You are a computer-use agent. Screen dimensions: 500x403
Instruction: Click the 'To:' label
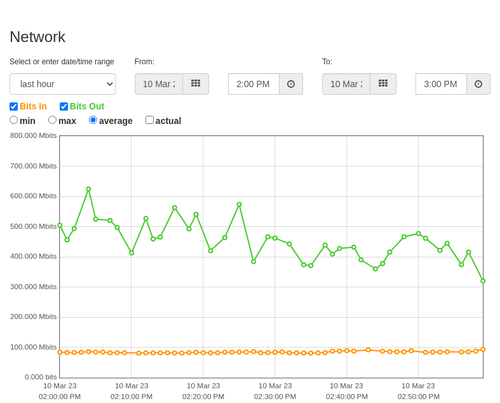tap(327, 62)
